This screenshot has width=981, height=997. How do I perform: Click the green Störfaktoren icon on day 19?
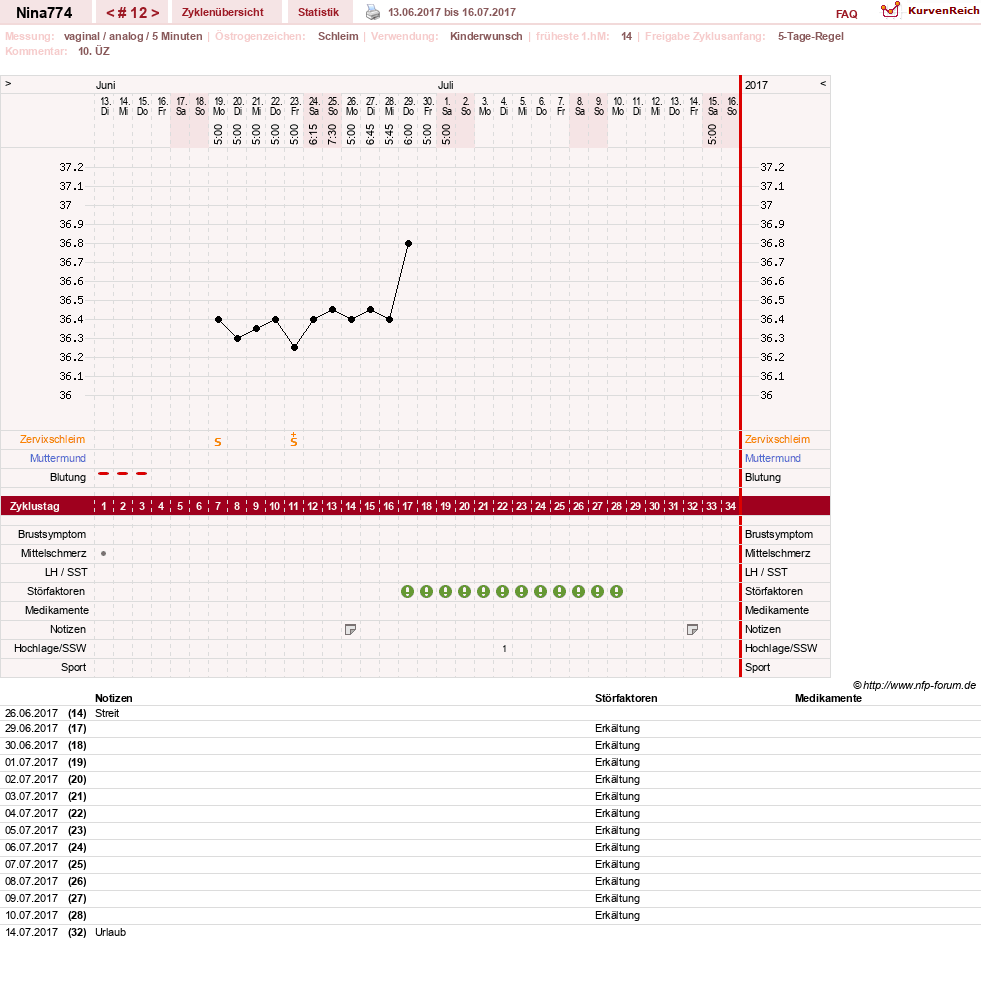446,591
